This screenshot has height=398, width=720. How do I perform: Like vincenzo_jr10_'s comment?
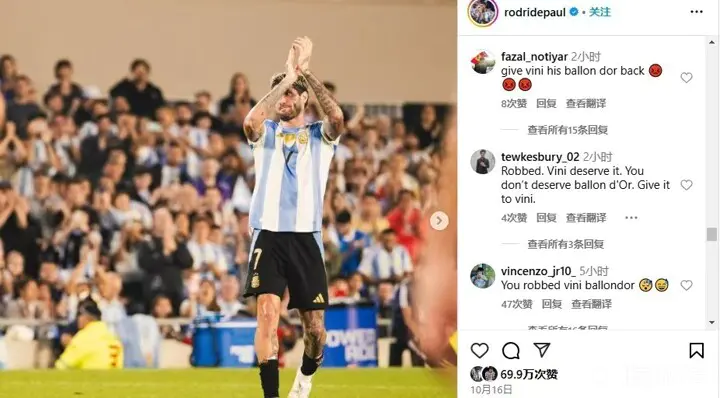(686, 285)
